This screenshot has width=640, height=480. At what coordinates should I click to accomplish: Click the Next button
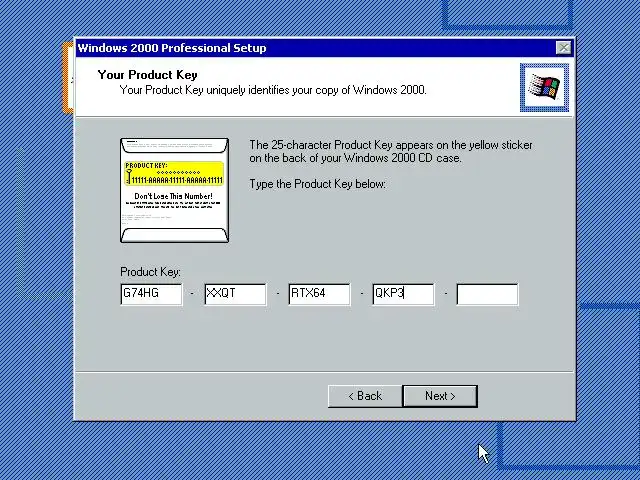440,396
